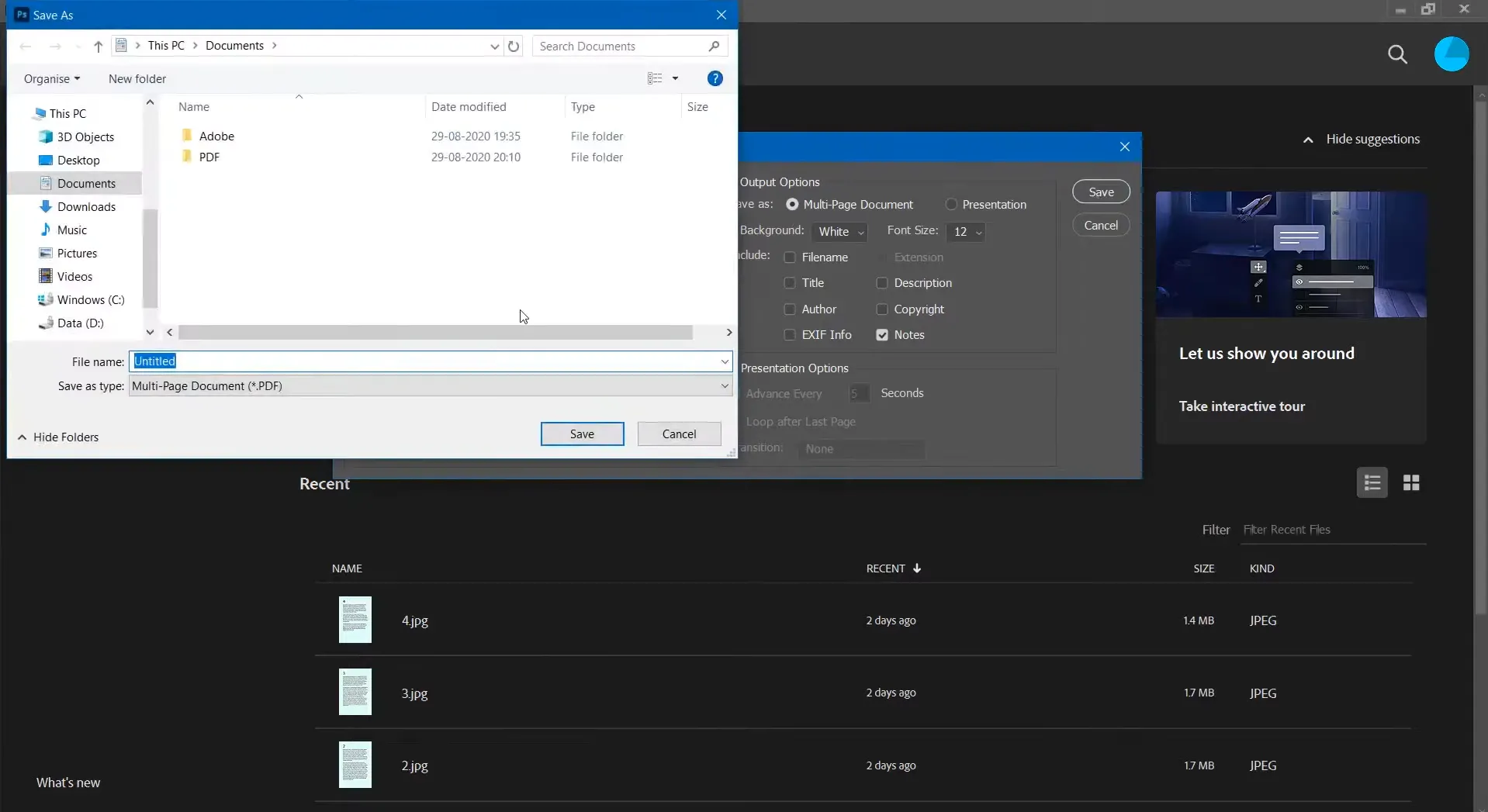Expand the Background White dropdown
The image size is (1488, 812).
(839, 232)
